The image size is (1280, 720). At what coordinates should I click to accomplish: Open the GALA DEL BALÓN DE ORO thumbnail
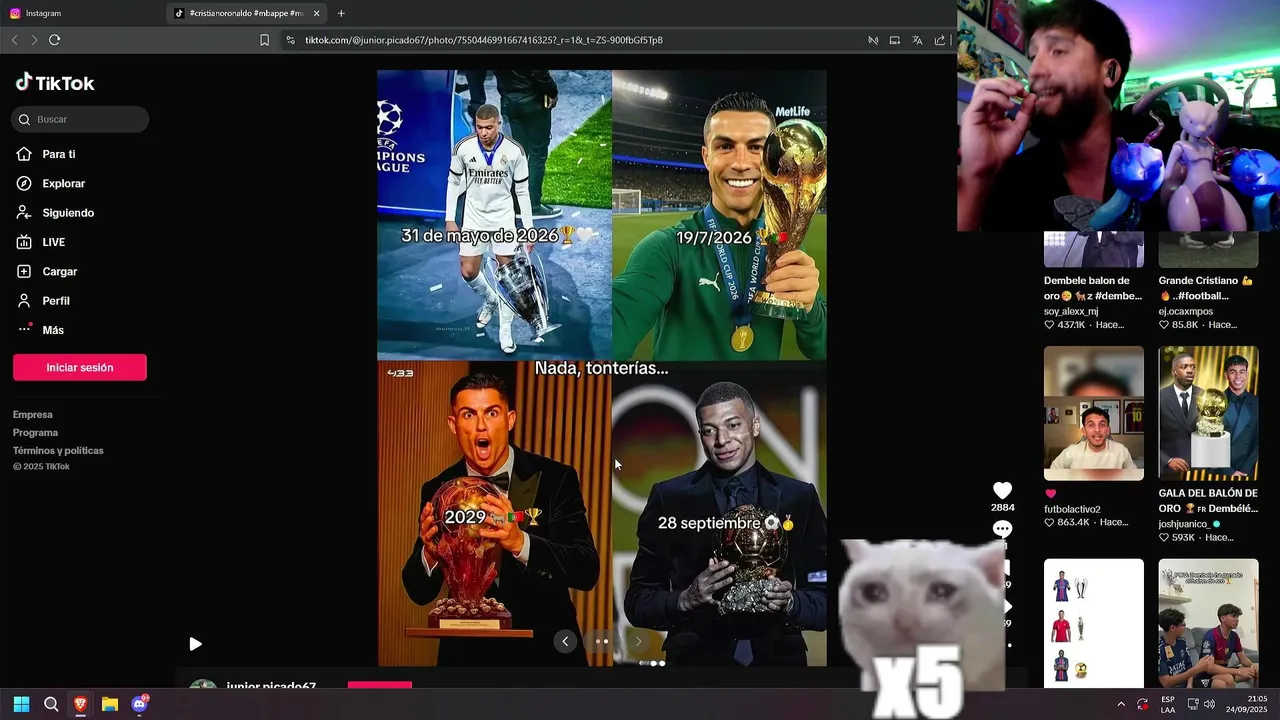[1208, 413]
